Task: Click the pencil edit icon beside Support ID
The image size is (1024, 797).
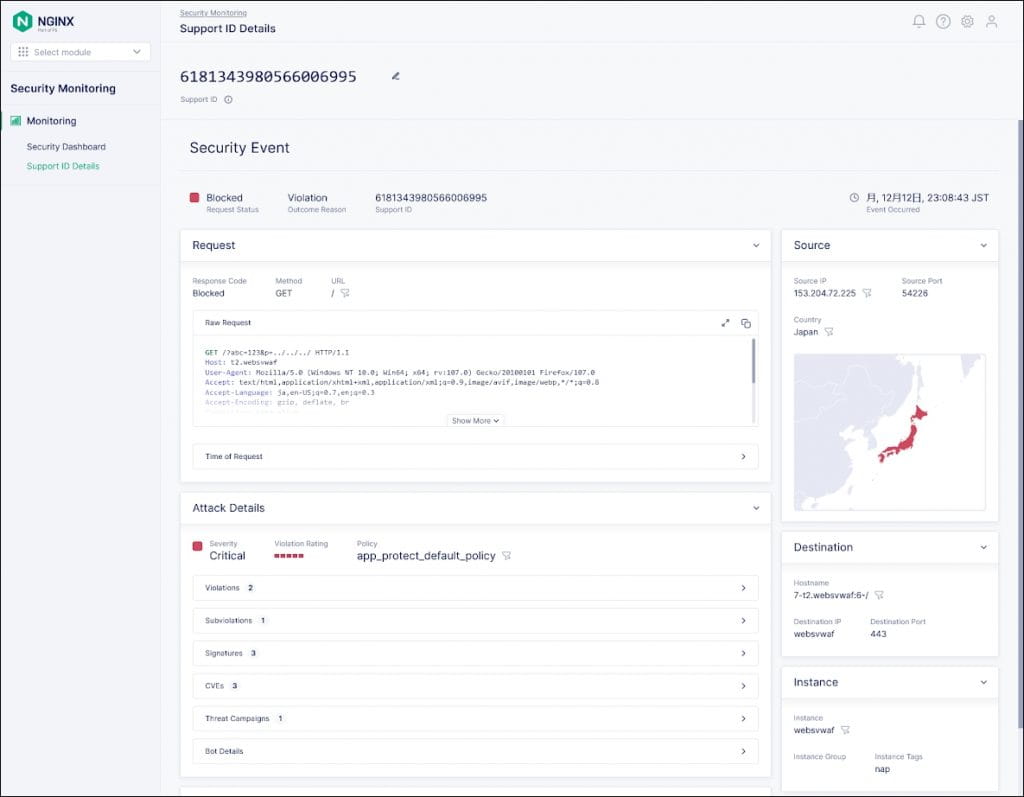Action: coord(396,76)
